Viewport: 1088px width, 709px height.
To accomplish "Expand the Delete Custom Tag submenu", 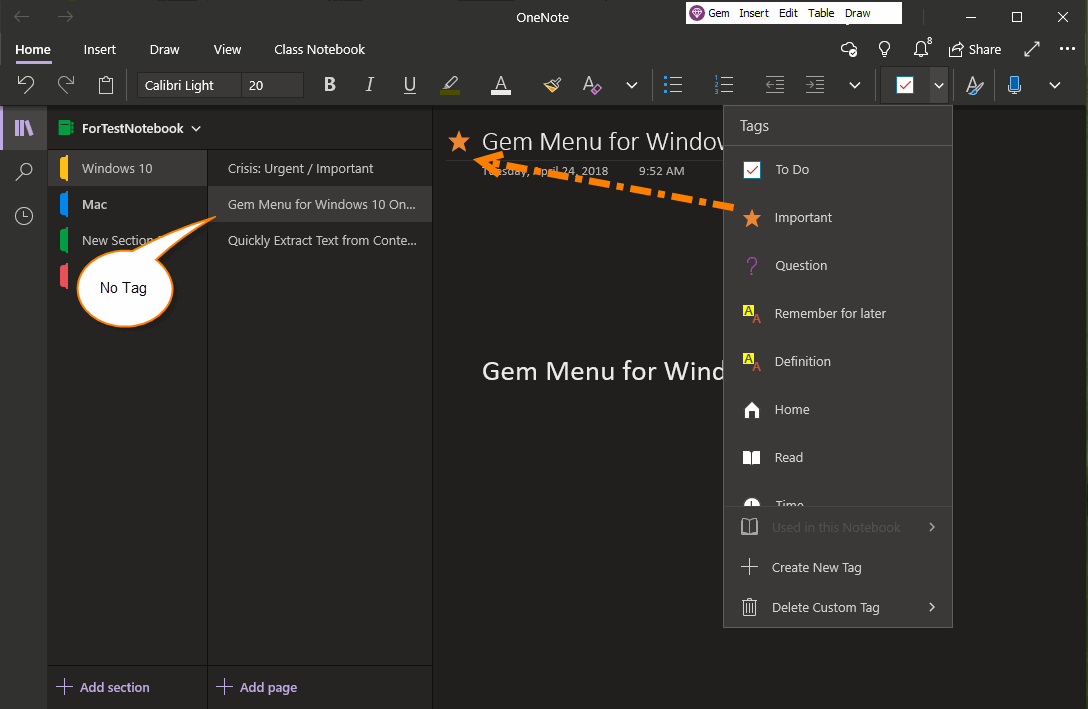I will coord(838,607).
